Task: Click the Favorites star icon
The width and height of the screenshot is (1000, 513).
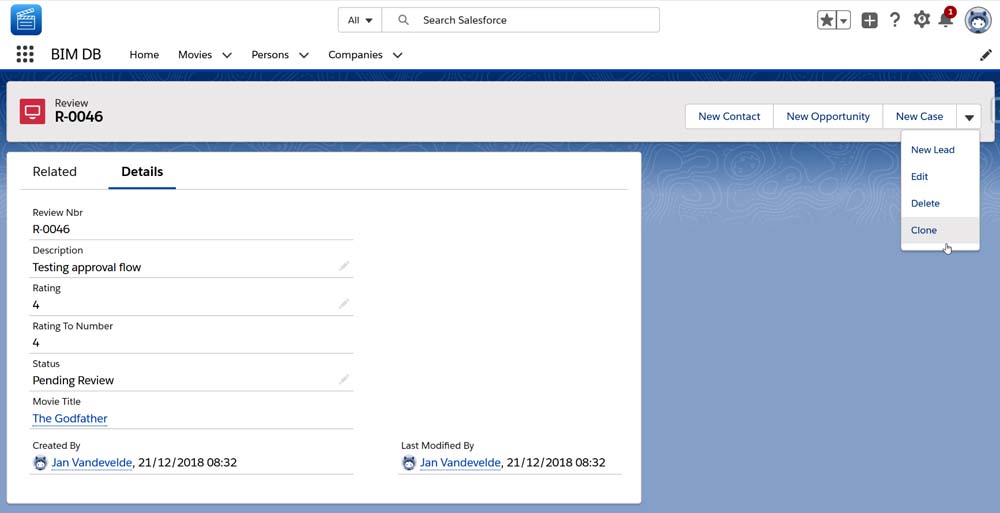Action: [827, 20]
